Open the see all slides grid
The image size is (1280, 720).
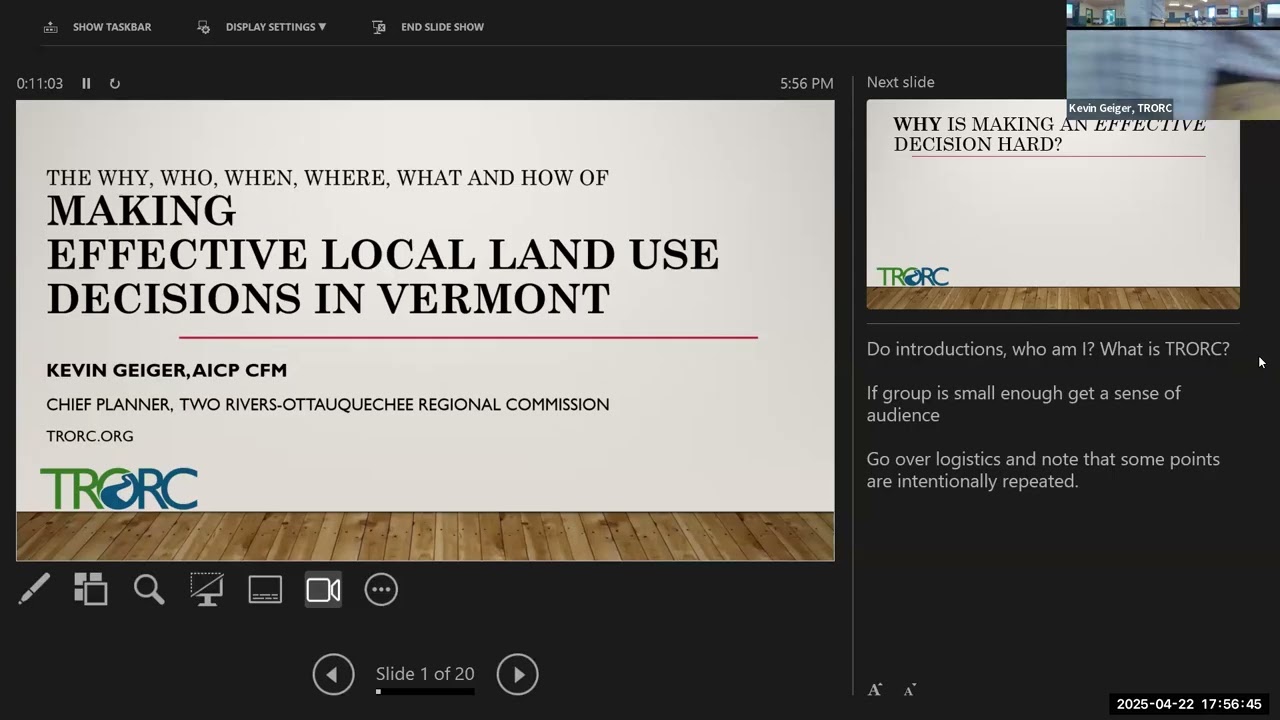tap(91, 590)
